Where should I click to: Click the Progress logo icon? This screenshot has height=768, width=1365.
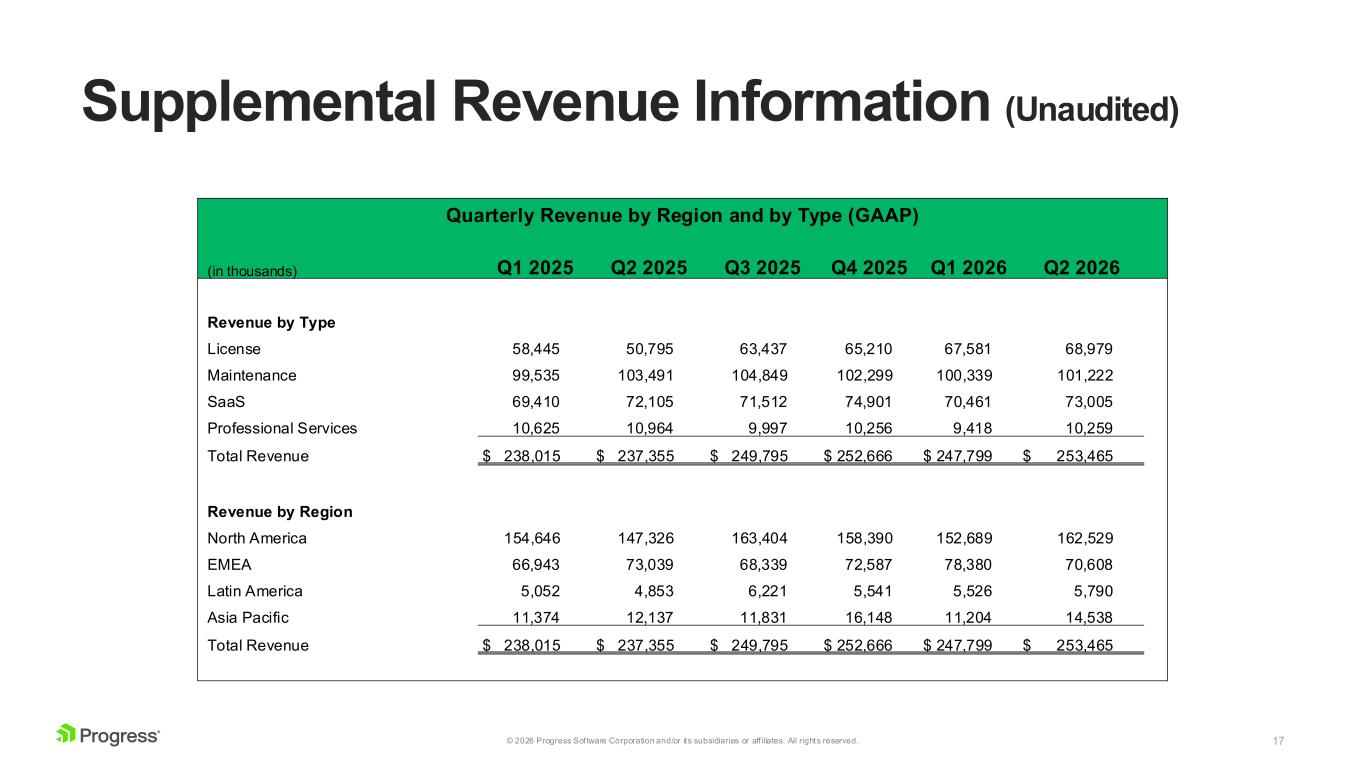66,734
